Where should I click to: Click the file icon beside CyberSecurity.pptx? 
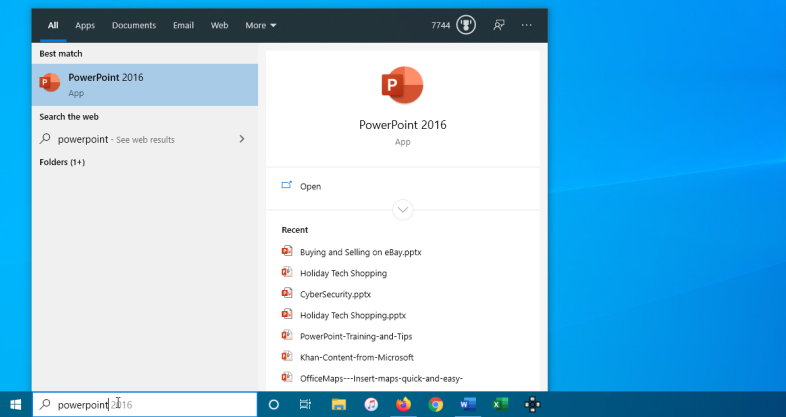[x=287, y=293]
